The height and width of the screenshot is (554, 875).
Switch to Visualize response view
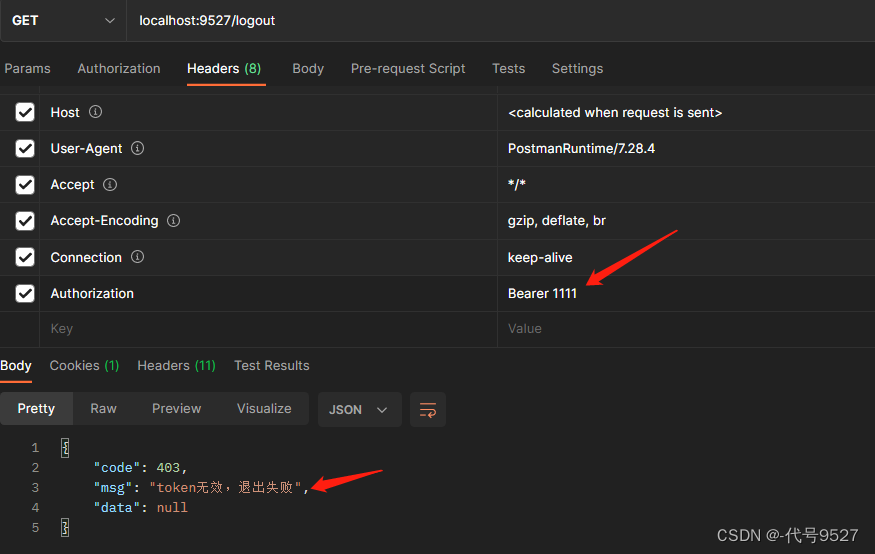click(x=264, y=408)
